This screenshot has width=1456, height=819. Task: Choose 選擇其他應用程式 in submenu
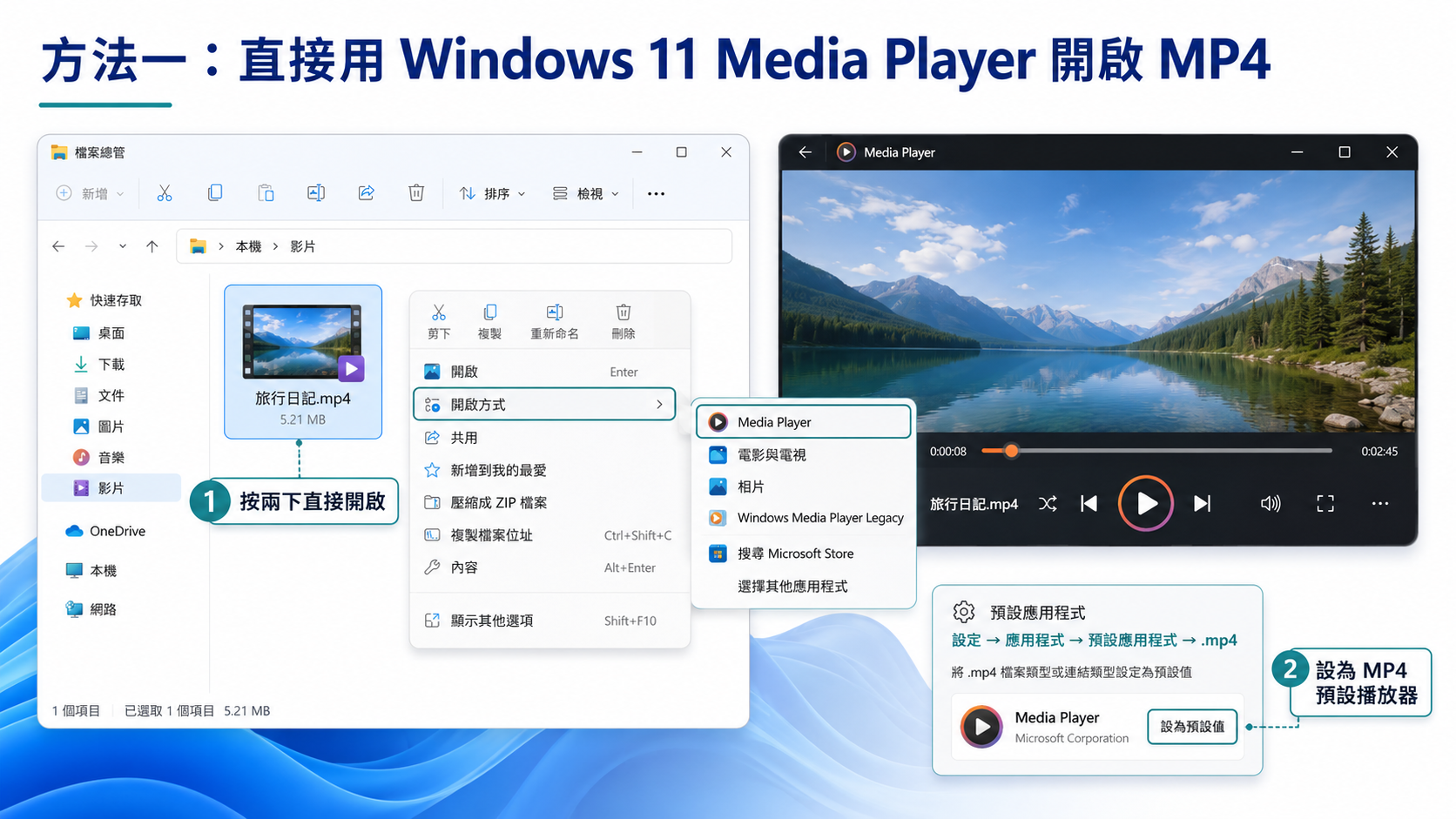[803, 587]
